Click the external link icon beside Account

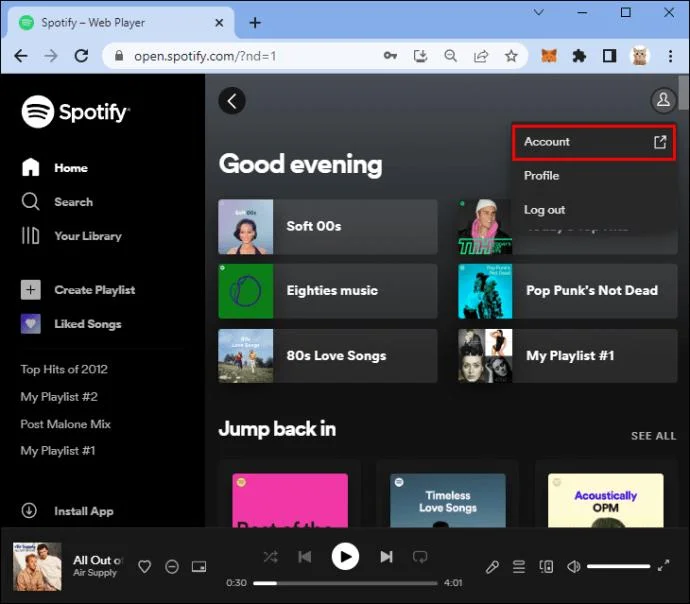[660, 142]
